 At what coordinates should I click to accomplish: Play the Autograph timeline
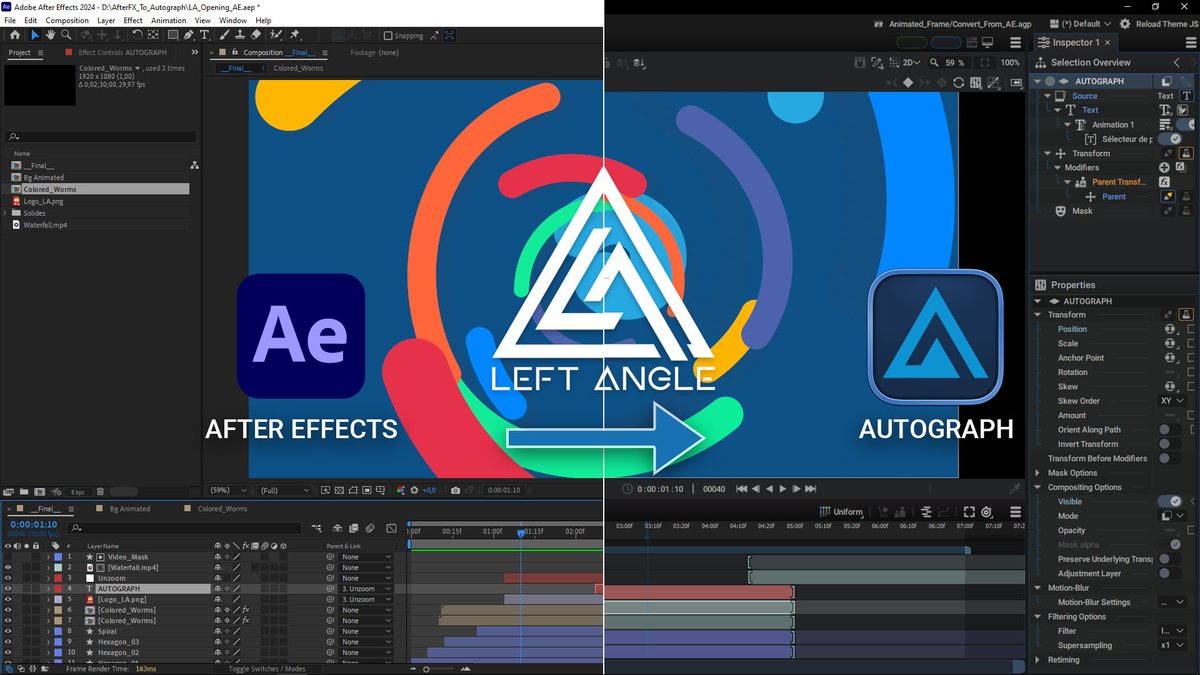[x=783, y=489]
